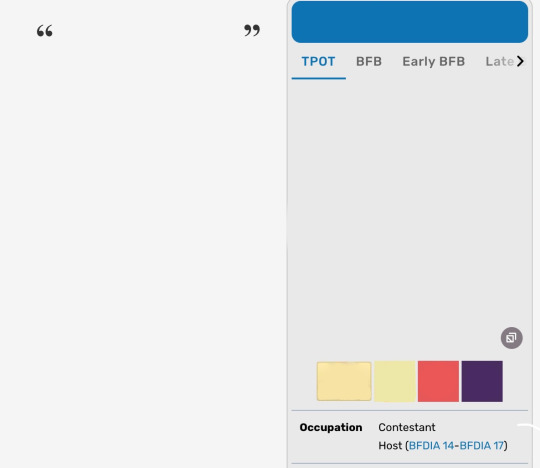Click the Contestant text
This screenshot has width=540, height=468.
(x=407, y=427)
